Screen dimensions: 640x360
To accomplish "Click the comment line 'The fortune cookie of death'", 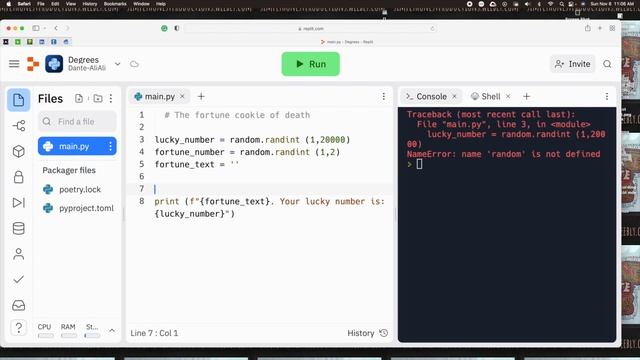I will click(237, 115).
